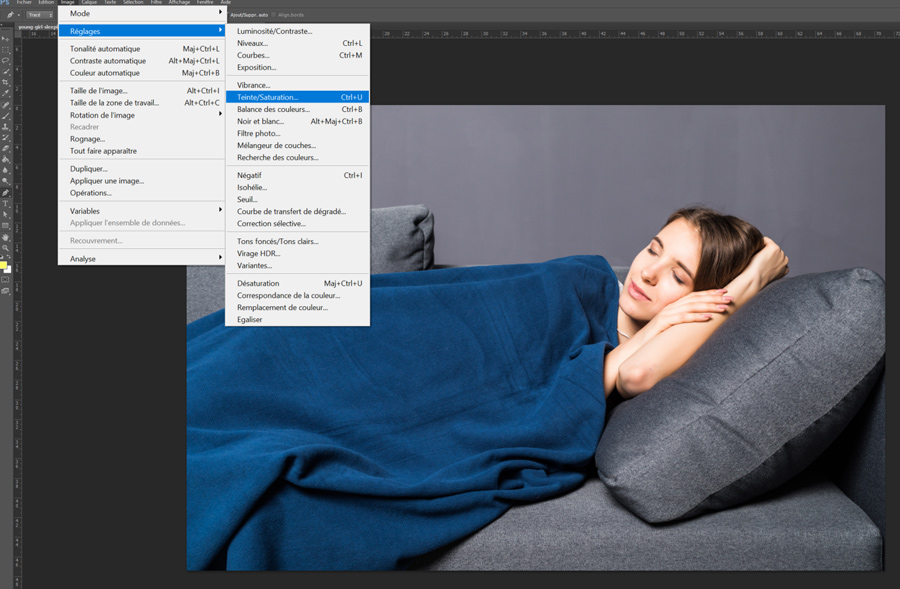900x589 pixels.
Task: Select the Type tool
Action: pos(6,204)
